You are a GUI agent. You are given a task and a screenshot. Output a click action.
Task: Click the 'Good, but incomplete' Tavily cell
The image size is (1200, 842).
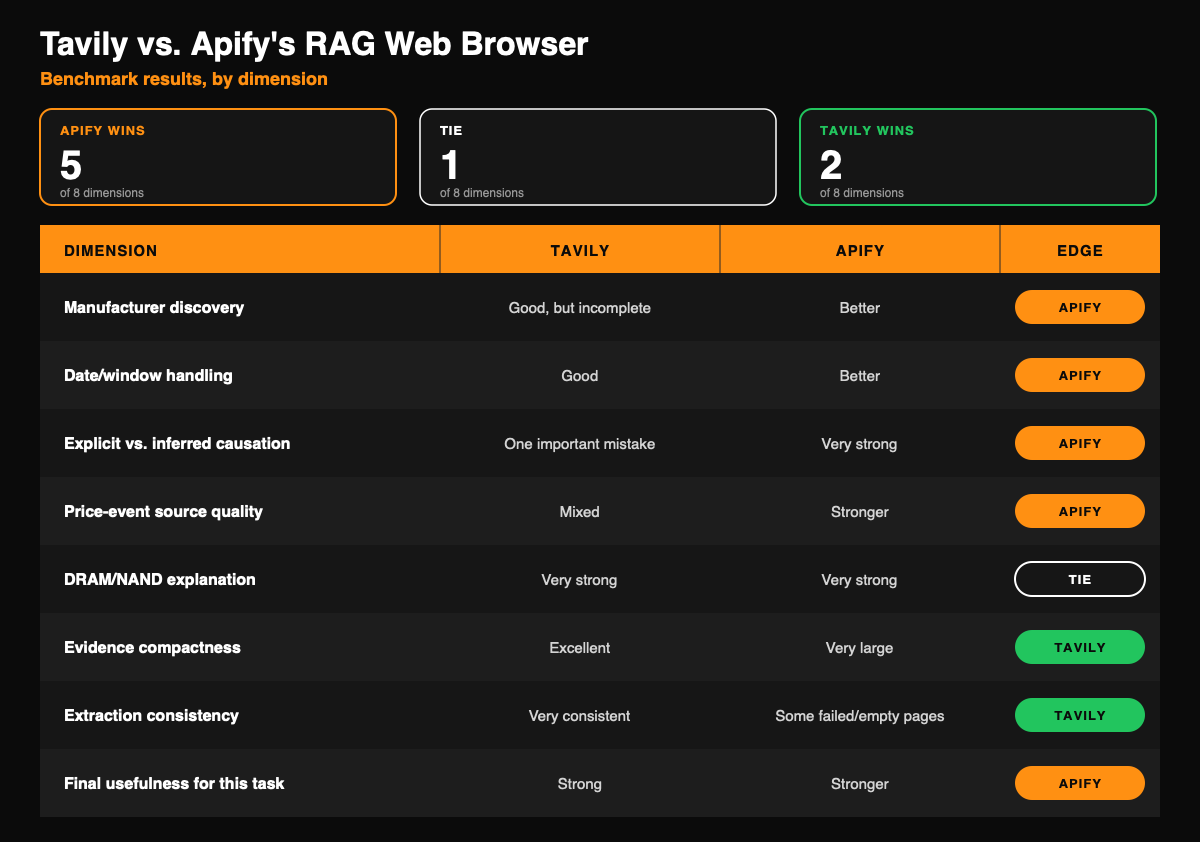(580, 308)
